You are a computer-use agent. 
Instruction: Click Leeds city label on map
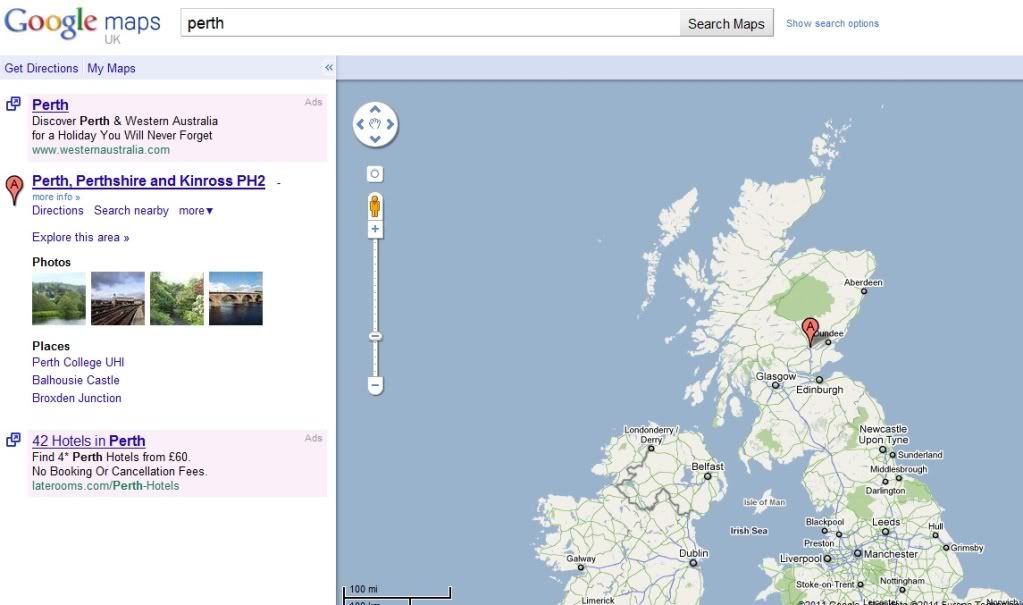[x=886, y=522]
